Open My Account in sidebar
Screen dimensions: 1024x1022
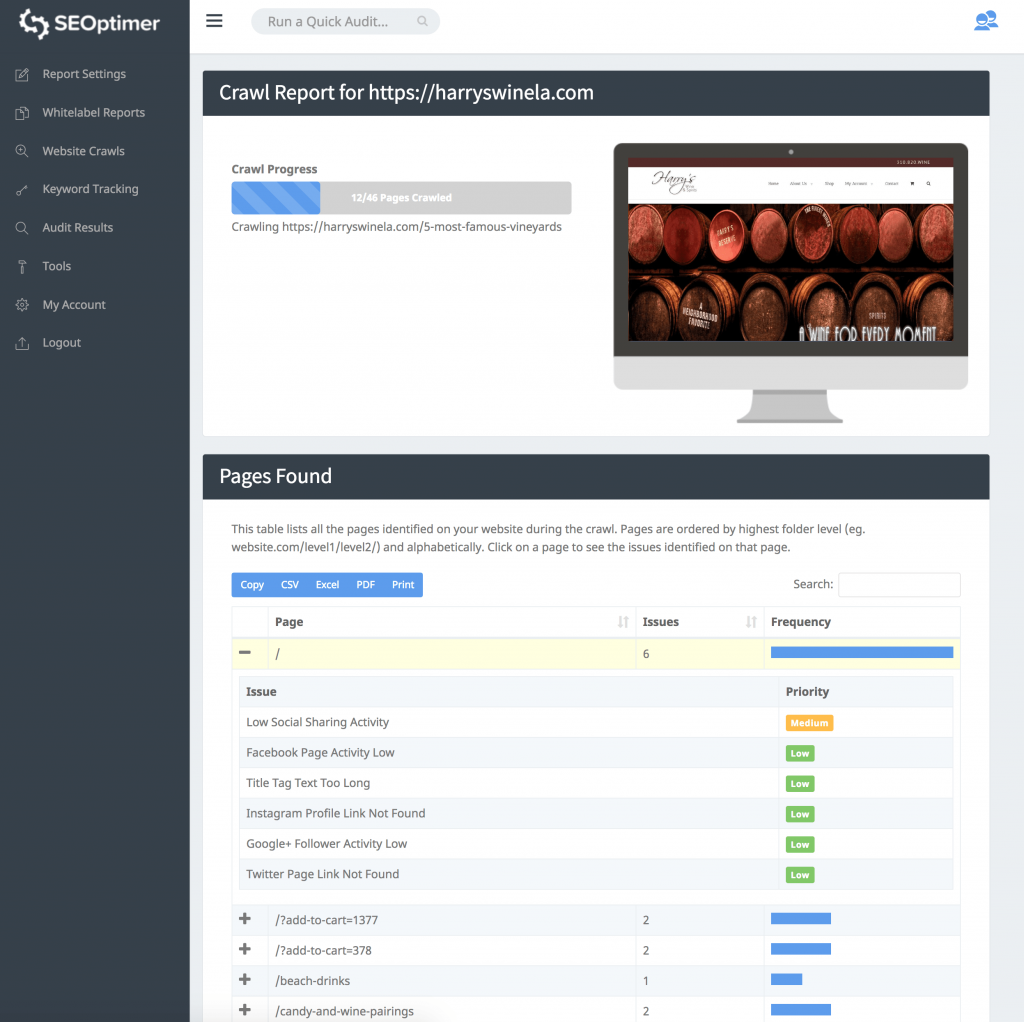[x=73, y=305]
